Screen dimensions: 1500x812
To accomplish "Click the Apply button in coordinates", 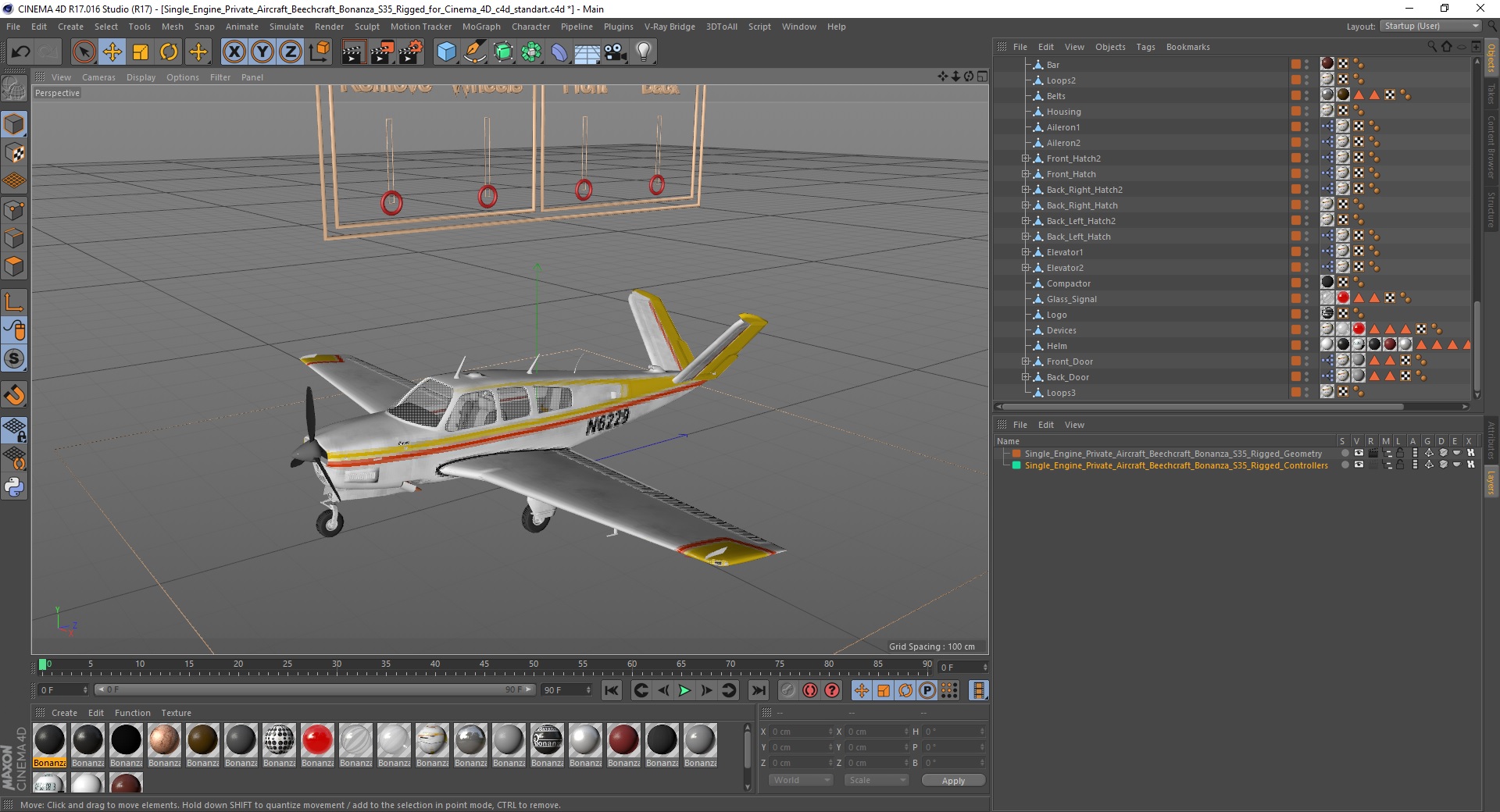I will (x=953, y=781).
